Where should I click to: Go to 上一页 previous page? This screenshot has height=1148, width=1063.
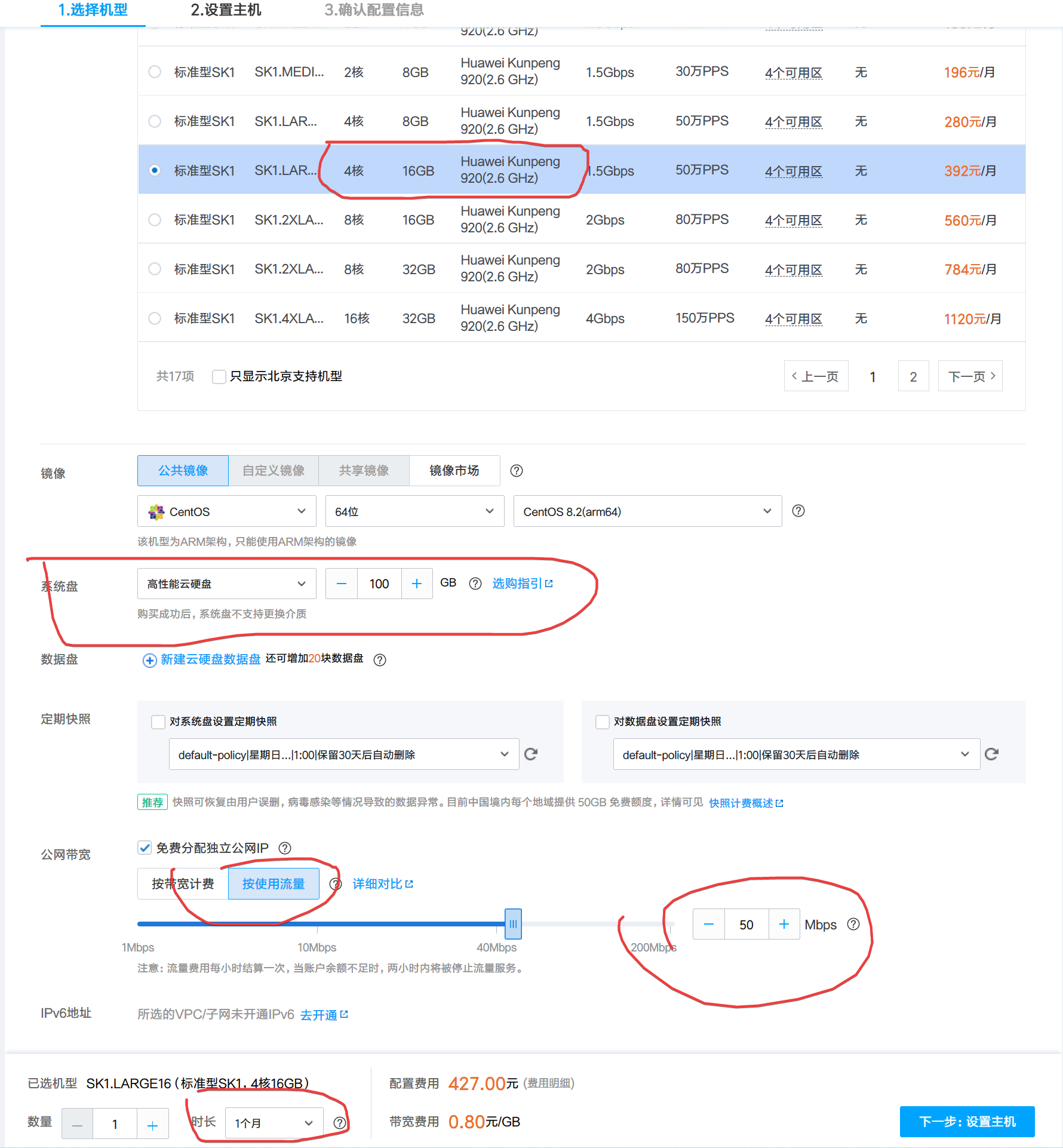click(x=816, y=376)
